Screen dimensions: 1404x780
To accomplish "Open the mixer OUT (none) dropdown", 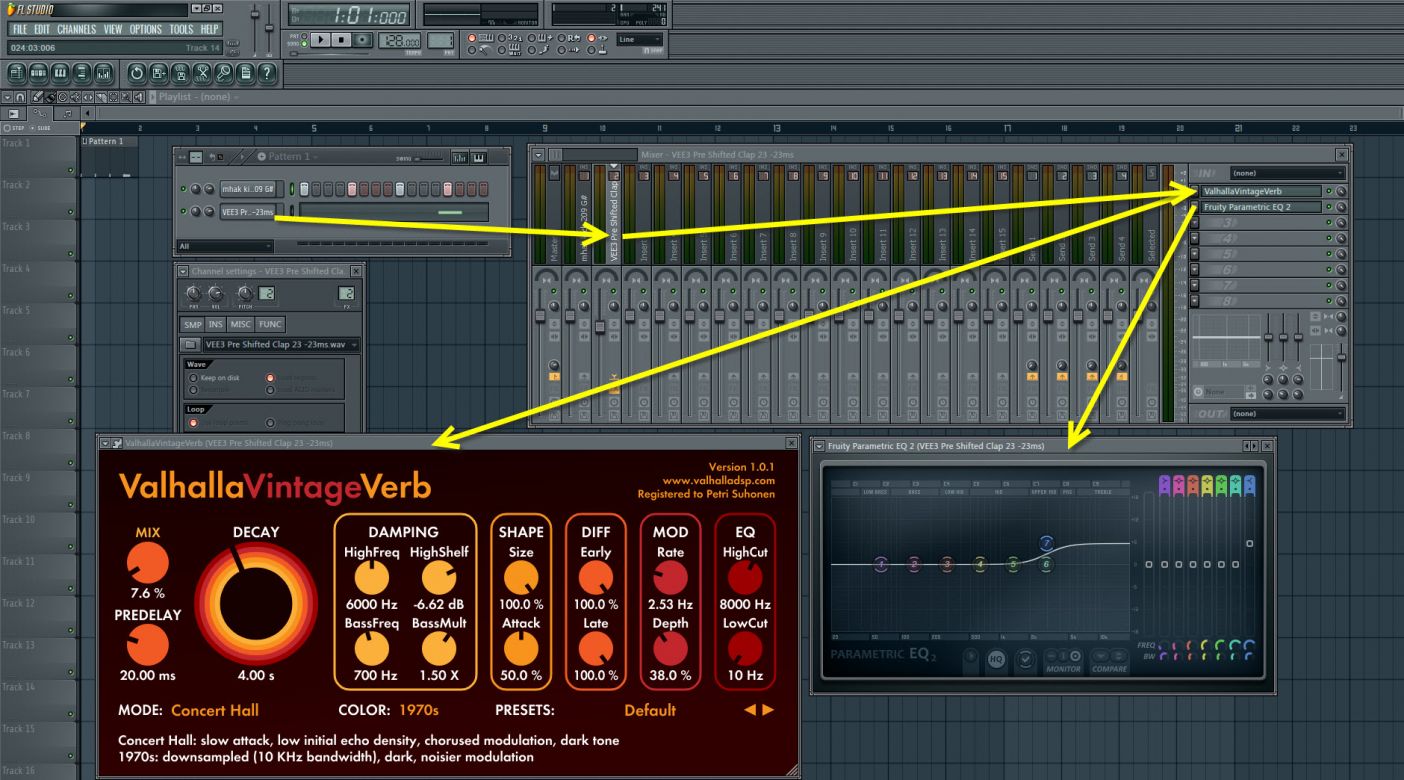I will pos(1287,414).
